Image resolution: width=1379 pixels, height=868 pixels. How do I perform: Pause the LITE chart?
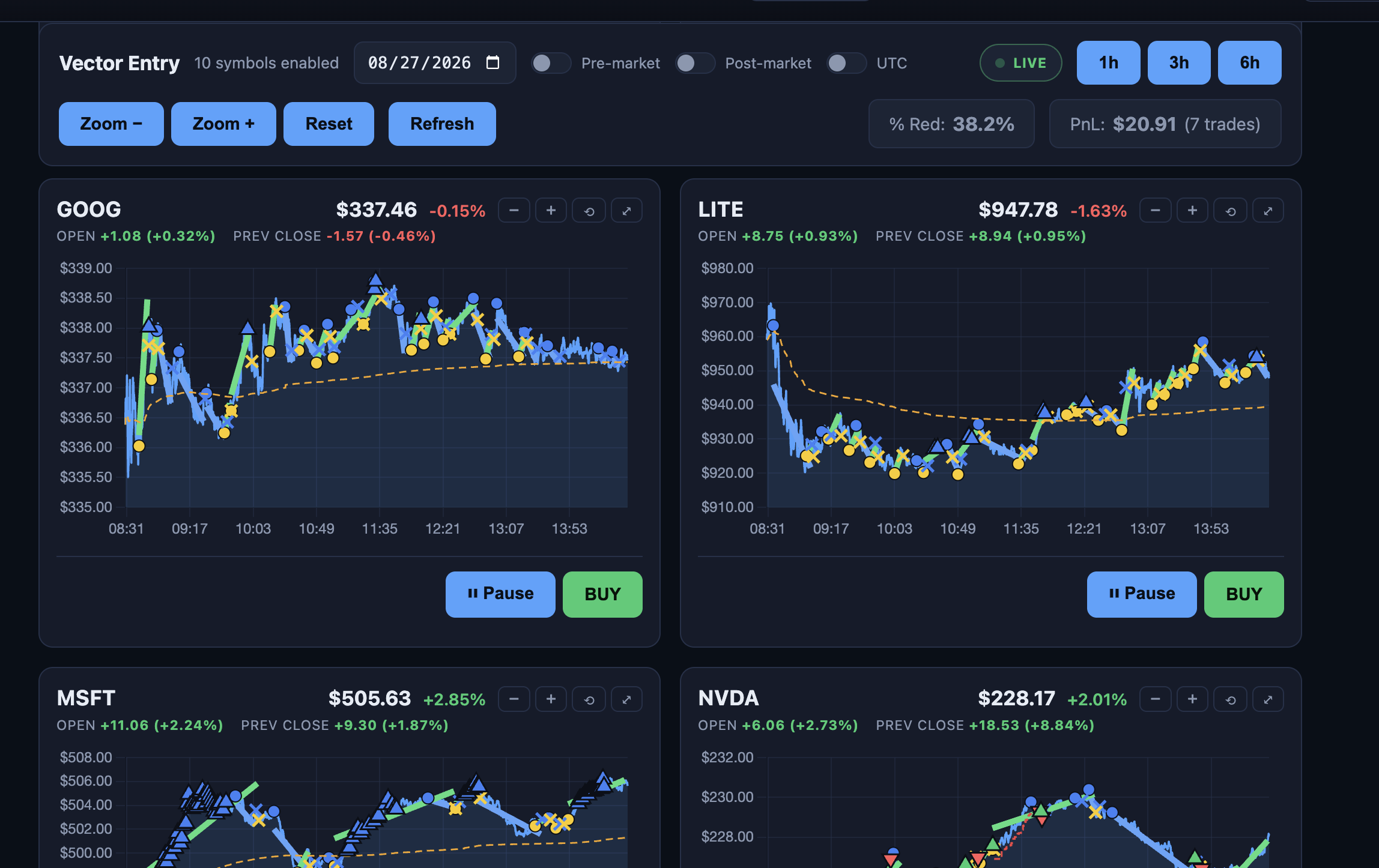[x=1142, y=594]
